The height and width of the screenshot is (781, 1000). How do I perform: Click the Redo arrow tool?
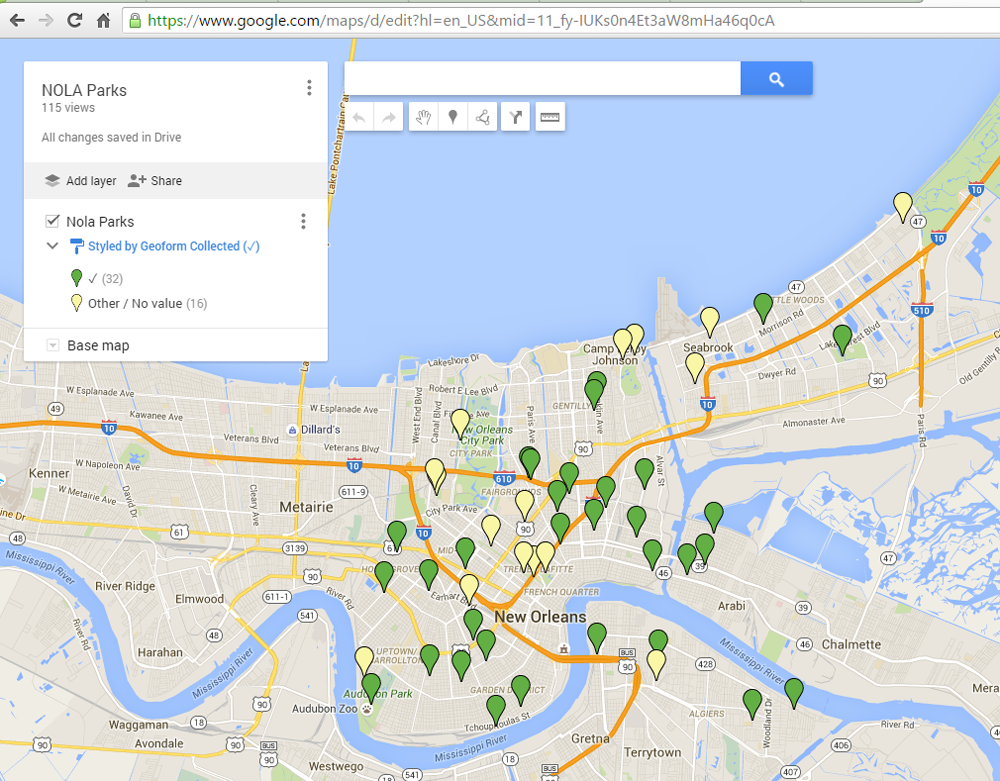coord(388,117)
